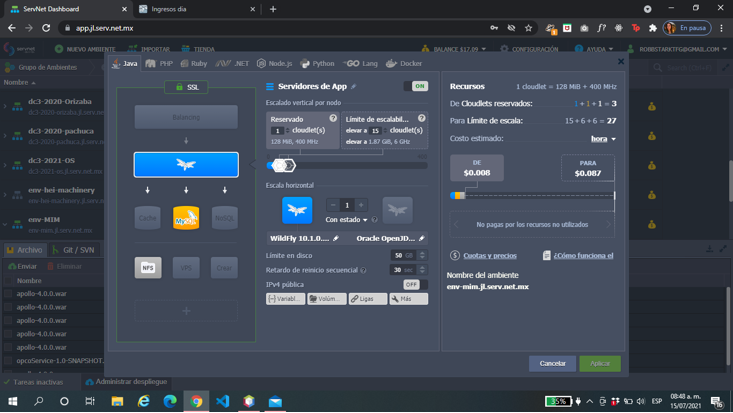Click the NoSQL database node icon
The height and width of the screenshot is (413, 733).
[x=224, y=217]
